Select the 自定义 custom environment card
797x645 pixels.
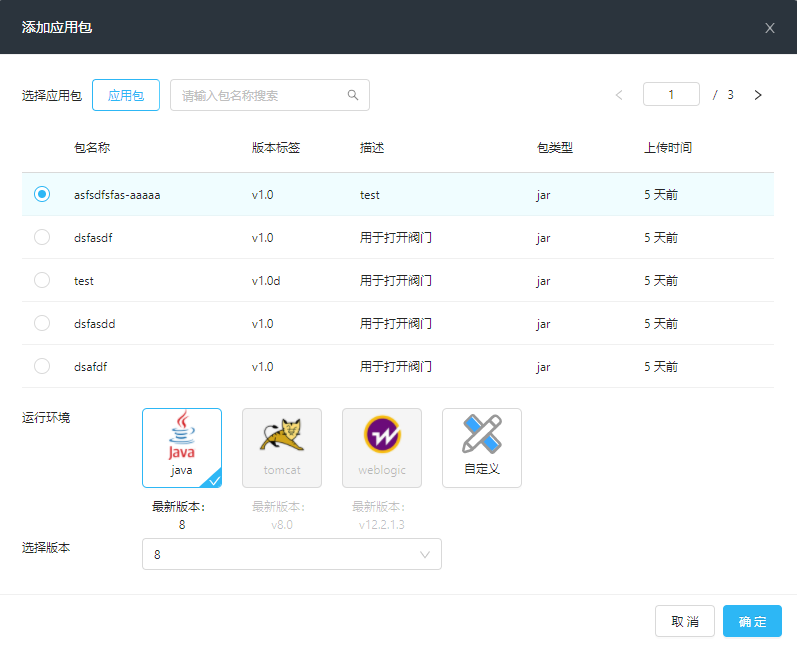pos(482,448)
